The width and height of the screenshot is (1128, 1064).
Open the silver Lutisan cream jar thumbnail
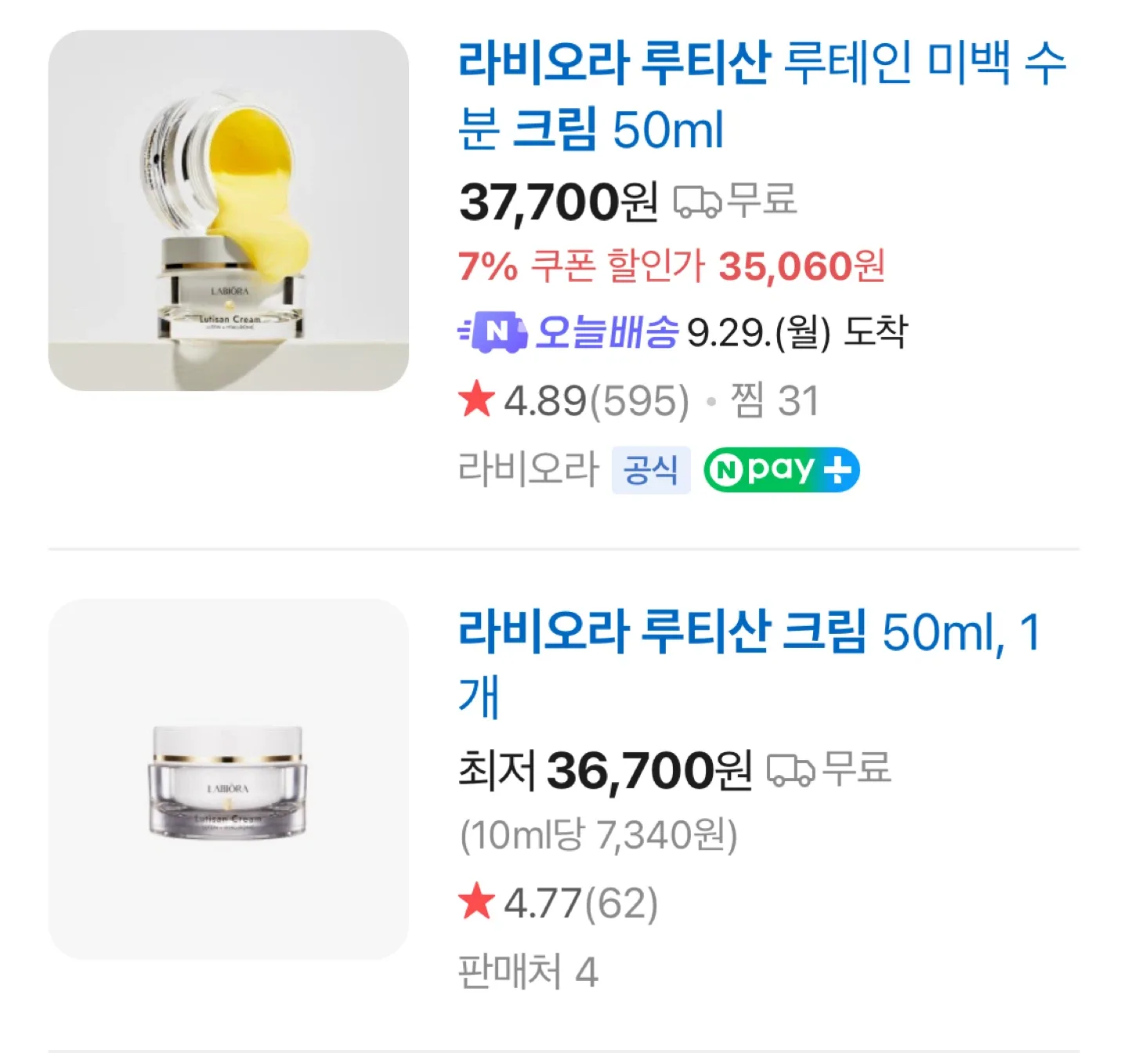[228, 780]
